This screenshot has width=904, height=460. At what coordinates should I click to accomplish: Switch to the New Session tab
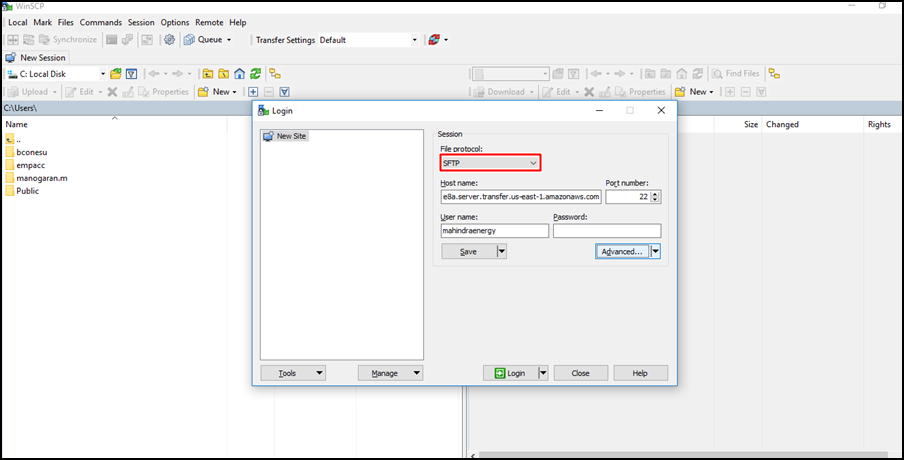[x=36, y=58]
